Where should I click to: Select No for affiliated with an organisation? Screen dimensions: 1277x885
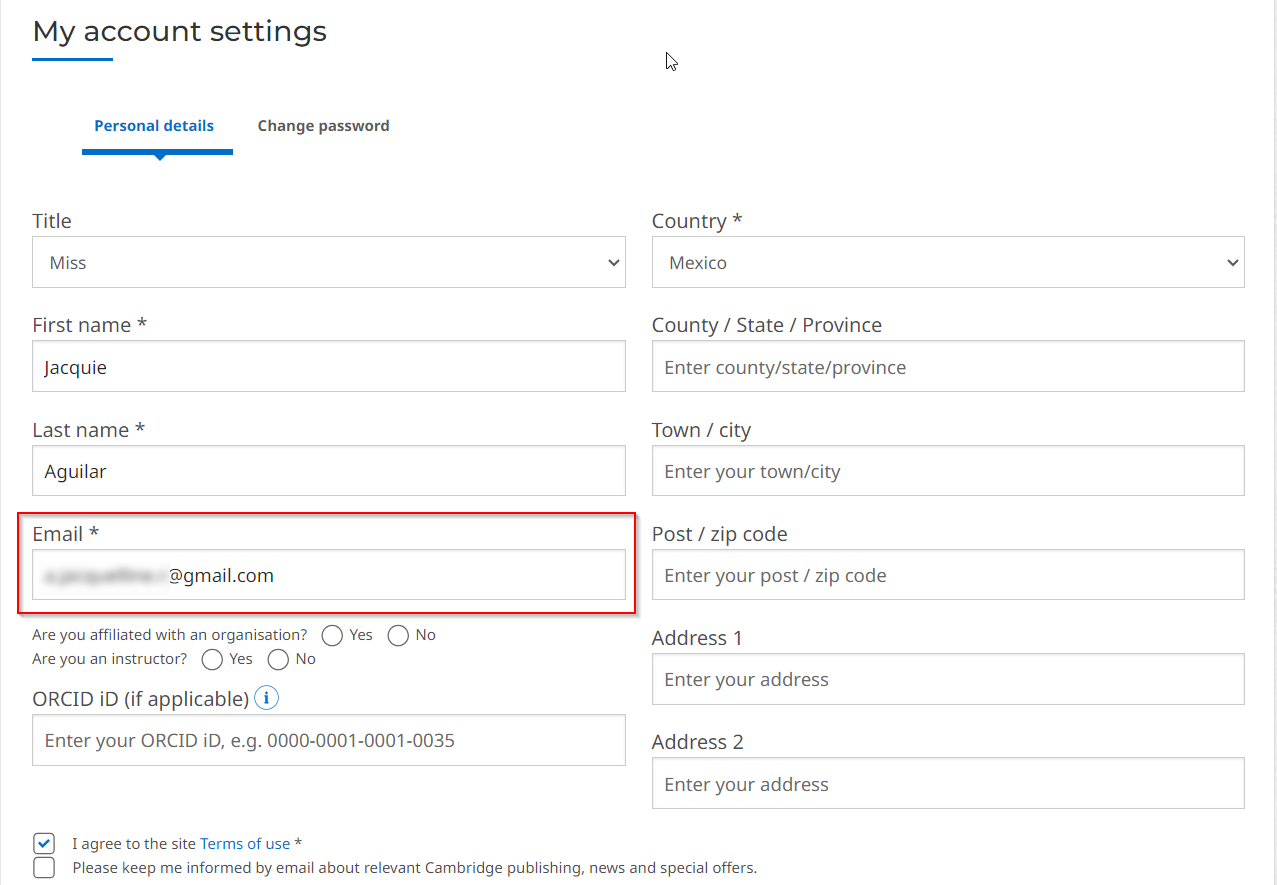(x=399, y=635)
